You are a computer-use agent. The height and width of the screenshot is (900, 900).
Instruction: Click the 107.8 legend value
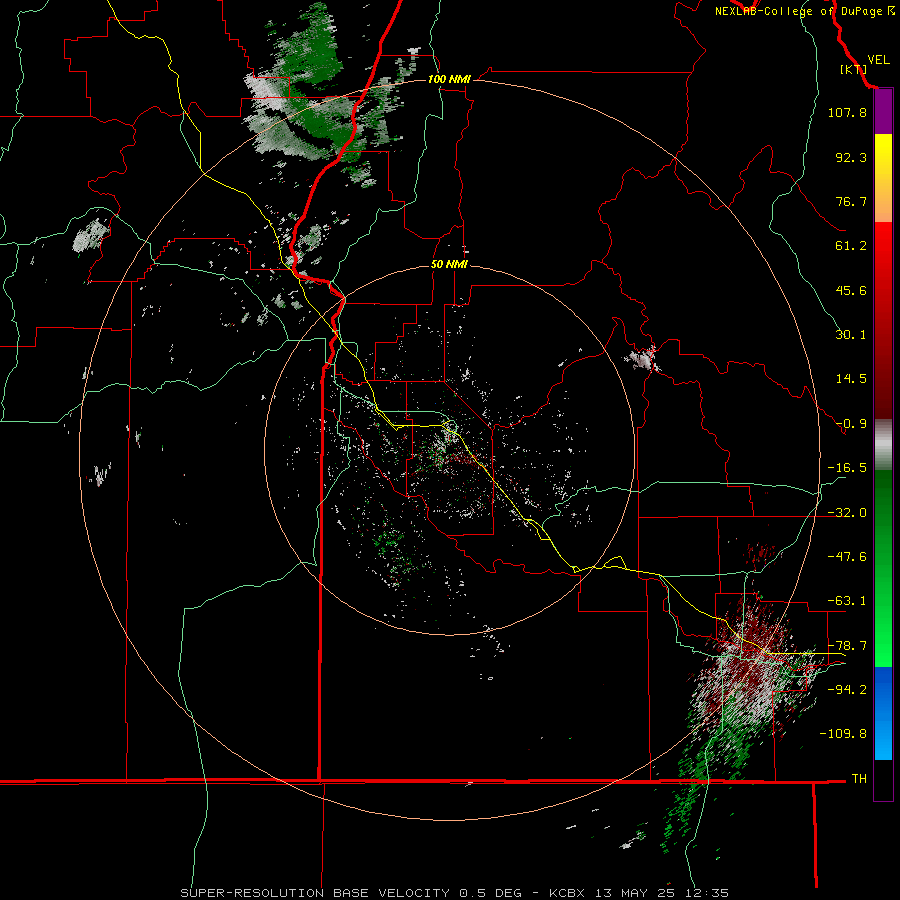(847, 112)
